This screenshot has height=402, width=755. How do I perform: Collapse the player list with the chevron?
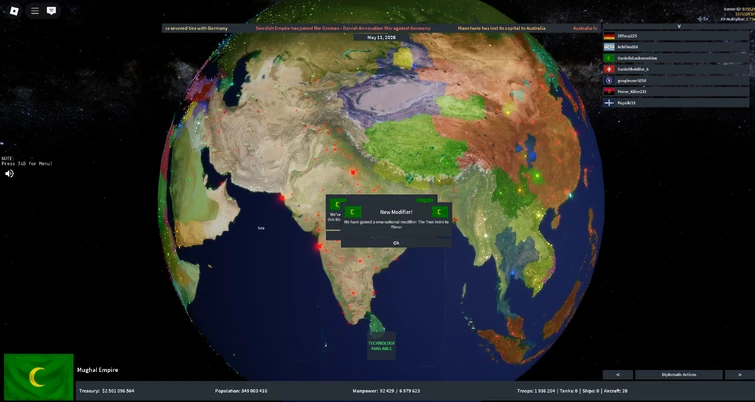679,26
